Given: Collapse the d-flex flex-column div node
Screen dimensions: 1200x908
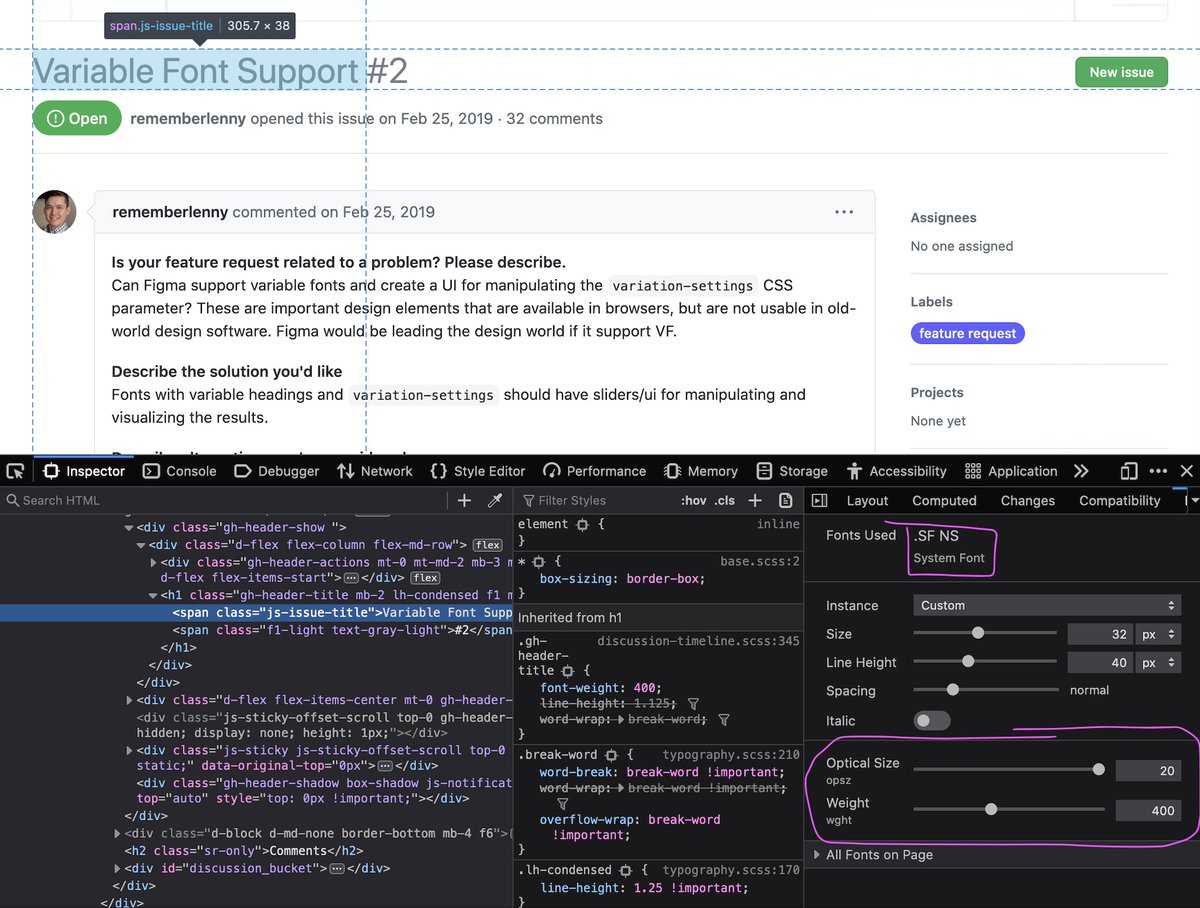Looking at the screenshot, I should point(141,545).
